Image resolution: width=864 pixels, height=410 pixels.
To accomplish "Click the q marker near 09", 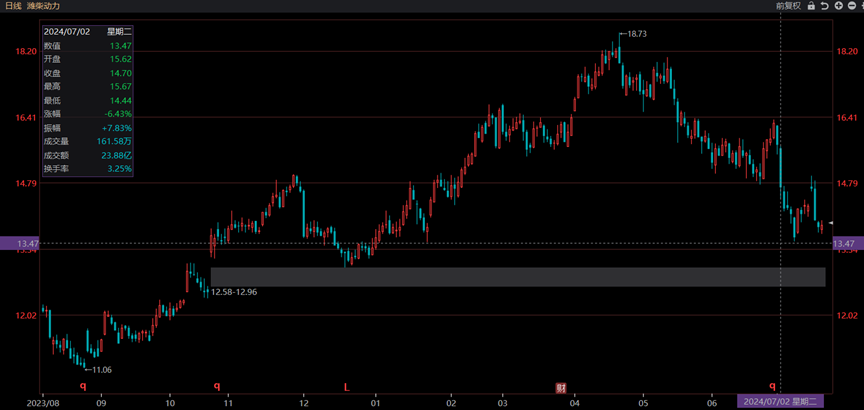I will tap(83, 386).
